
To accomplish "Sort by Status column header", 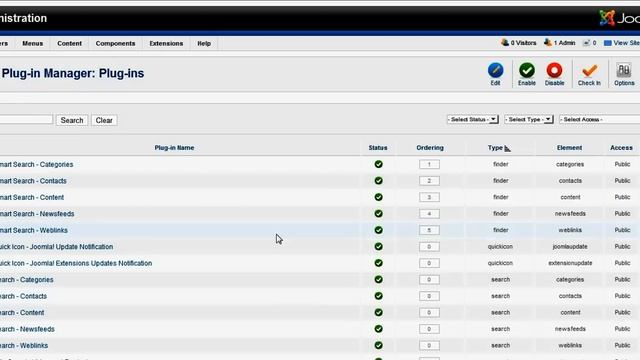I will (x=378, y=148).
